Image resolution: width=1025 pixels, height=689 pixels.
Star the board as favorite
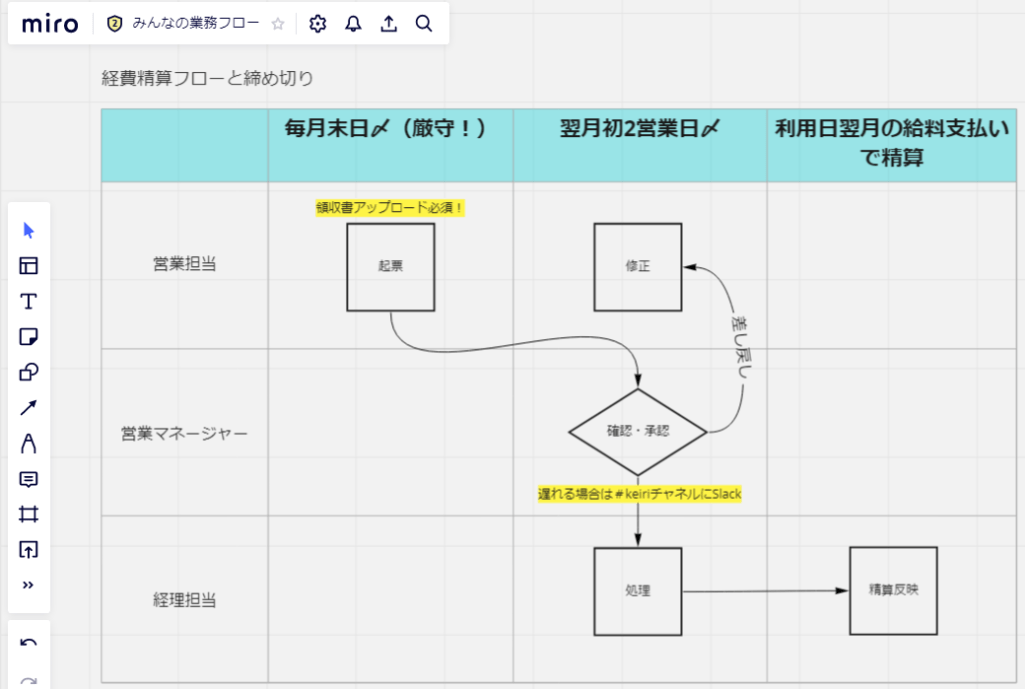pos(278,24)
